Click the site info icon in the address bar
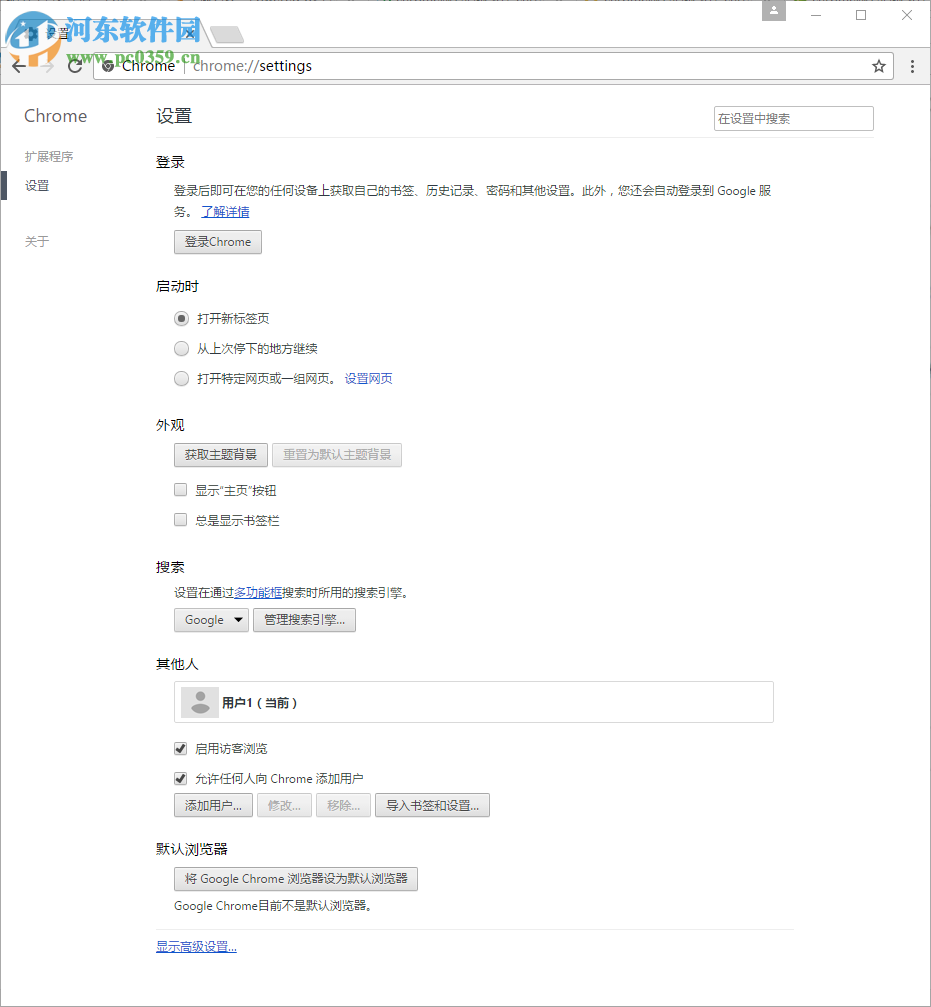Image resolution: width=931 pixels, height=1007 pixels. [107, 66]
